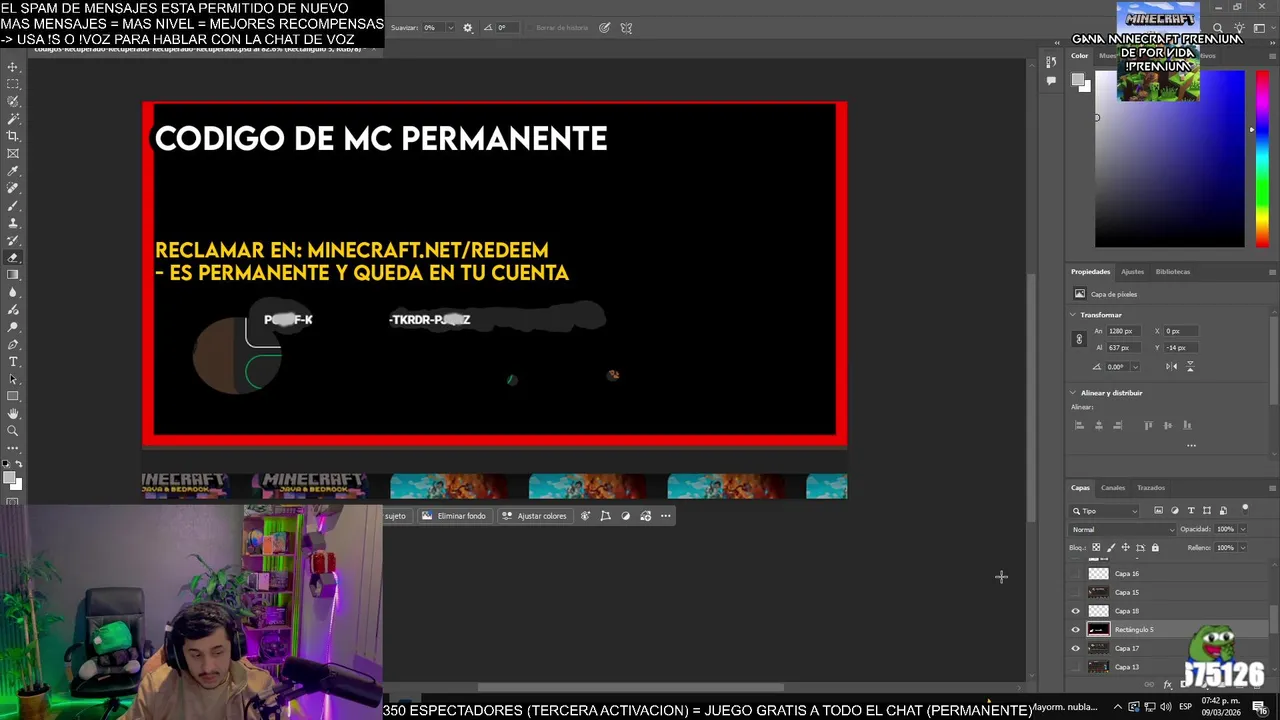1280x720 pixels.
Task: Select the Pen tool
Action: [13, 344]
